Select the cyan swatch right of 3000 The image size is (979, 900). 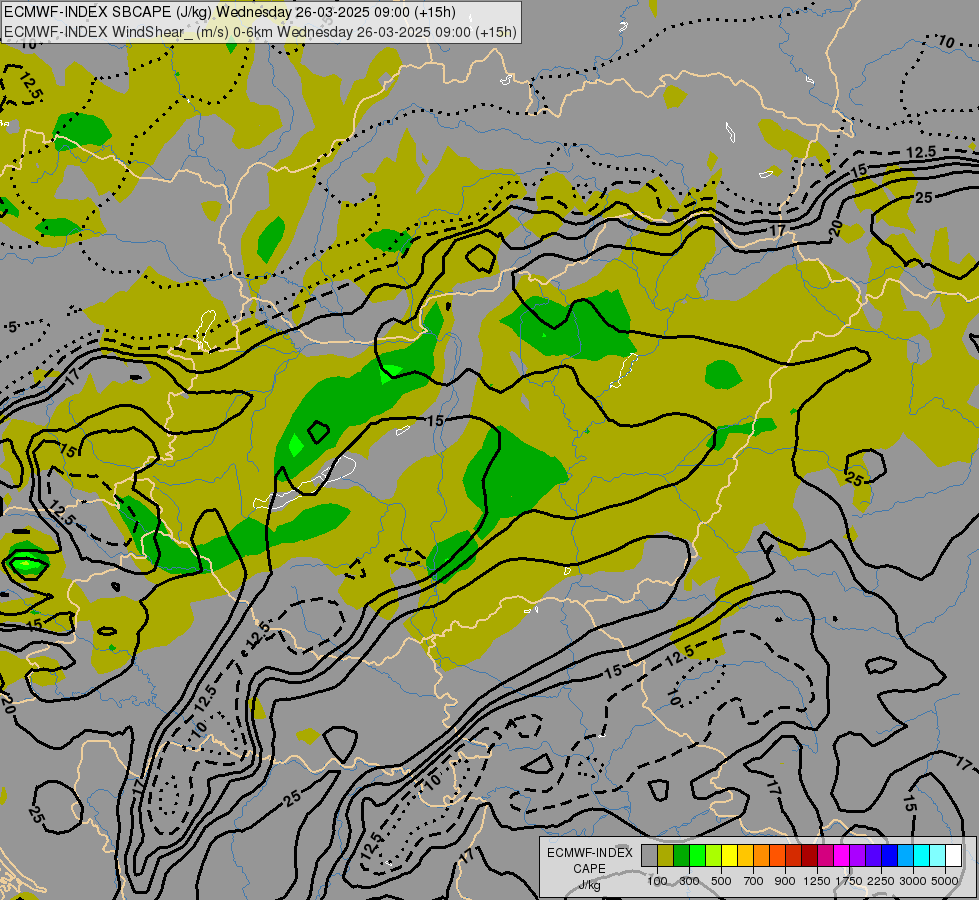922,855
